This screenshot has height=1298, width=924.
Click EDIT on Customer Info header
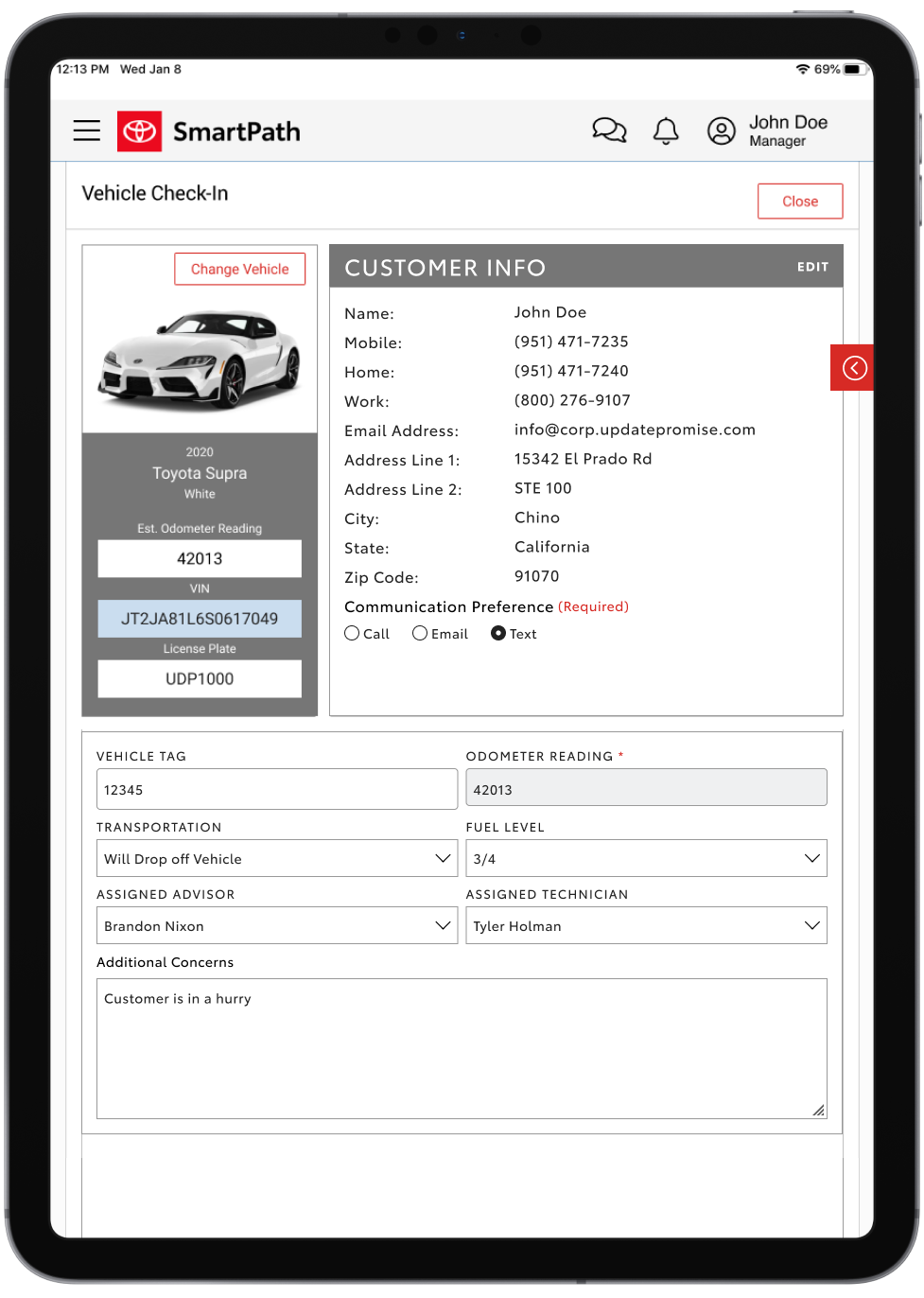click(812, 267)
